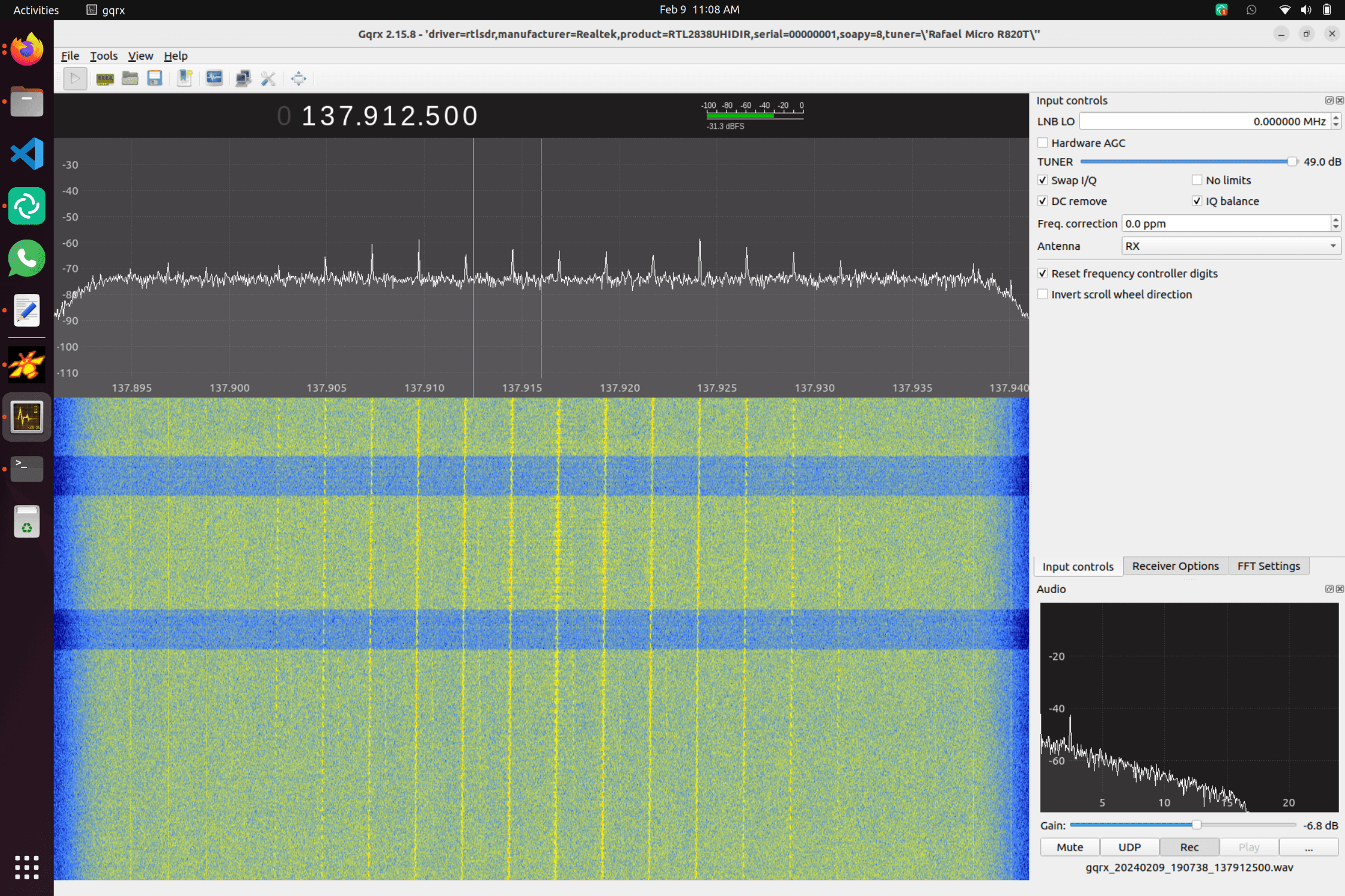Image resolution: width=1345 pixels, height=896 pixels.
Task: Open Files manager in the dock
Action: 27,102
